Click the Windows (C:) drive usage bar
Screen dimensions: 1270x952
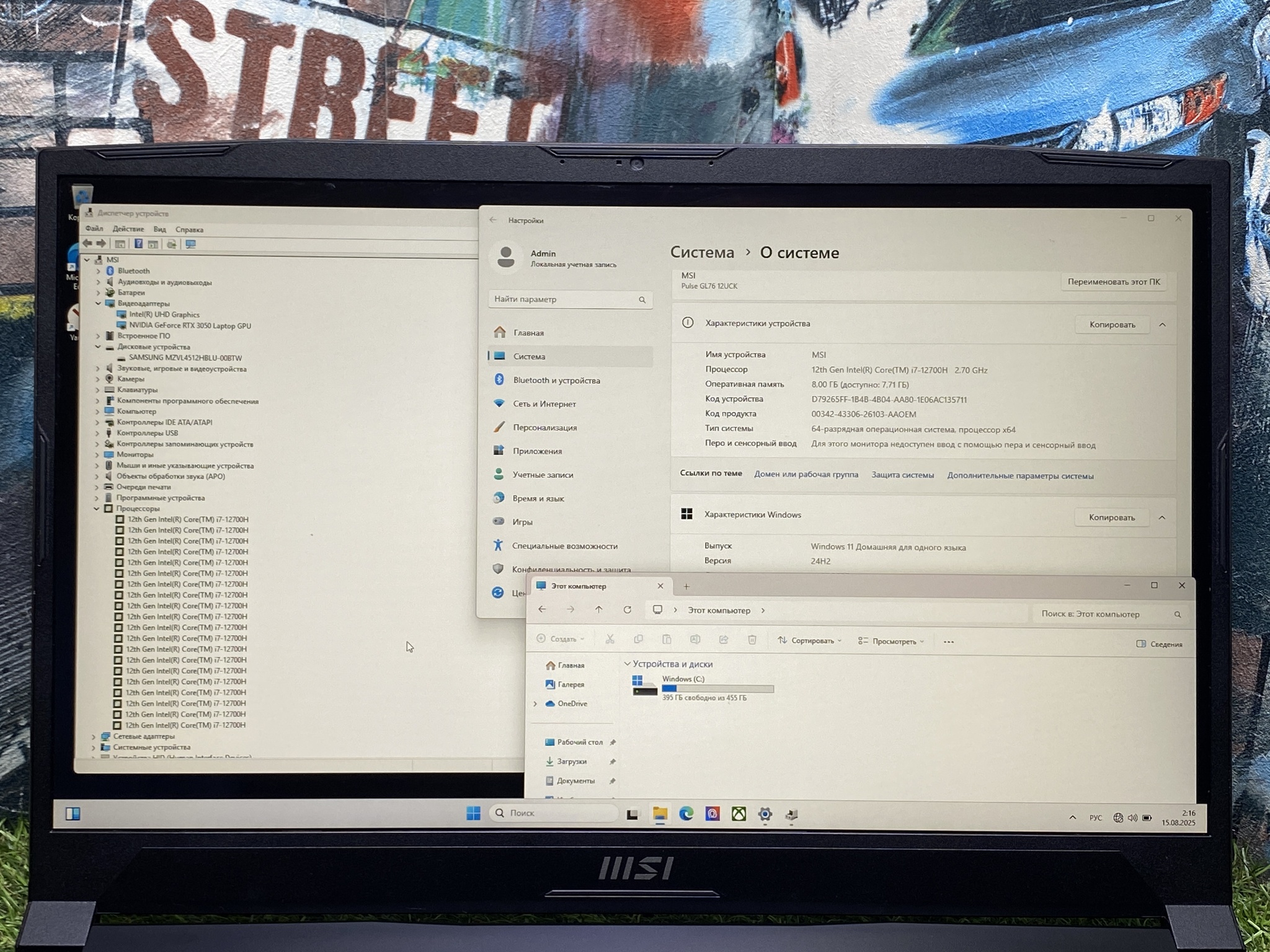coord(717,689)
